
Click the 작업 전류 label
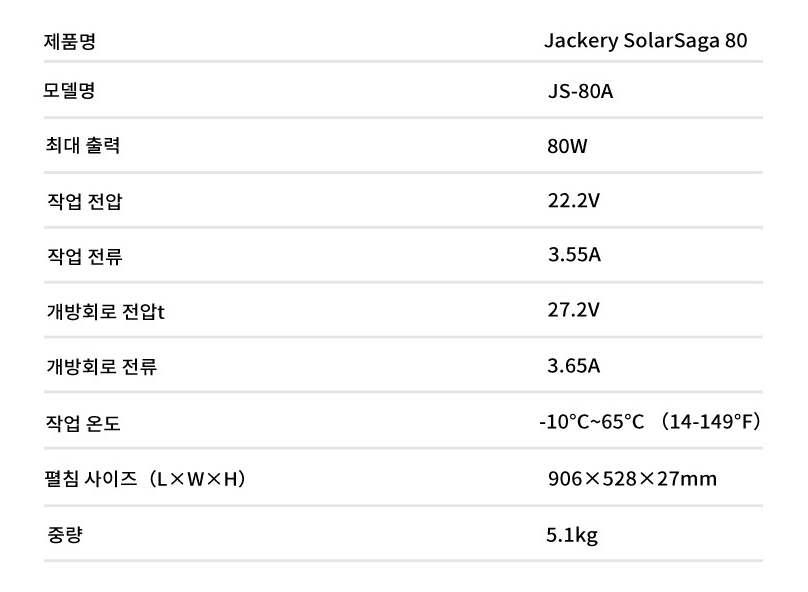click(x=85, y=256)
